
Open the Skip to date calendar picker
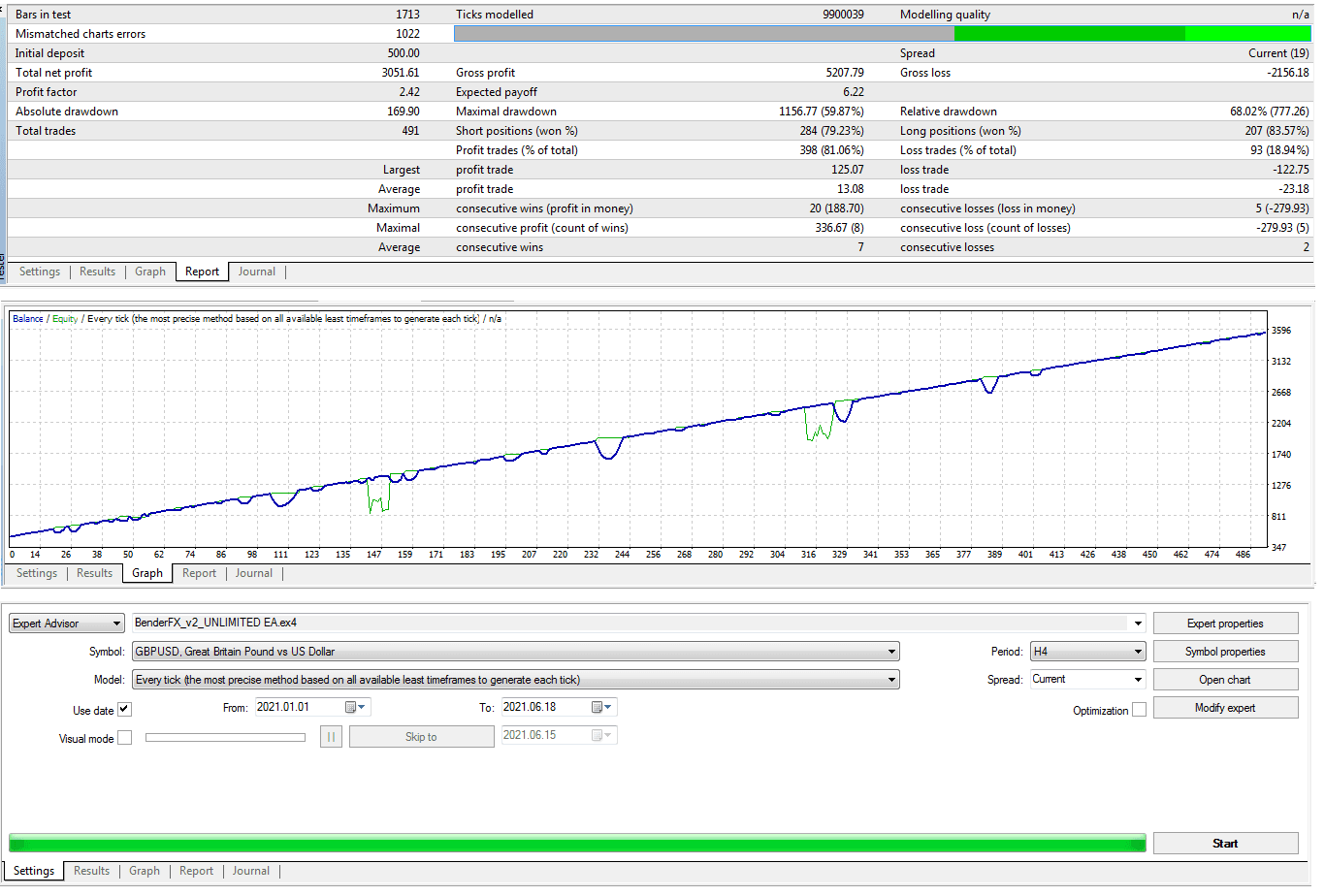pos(602,736)
